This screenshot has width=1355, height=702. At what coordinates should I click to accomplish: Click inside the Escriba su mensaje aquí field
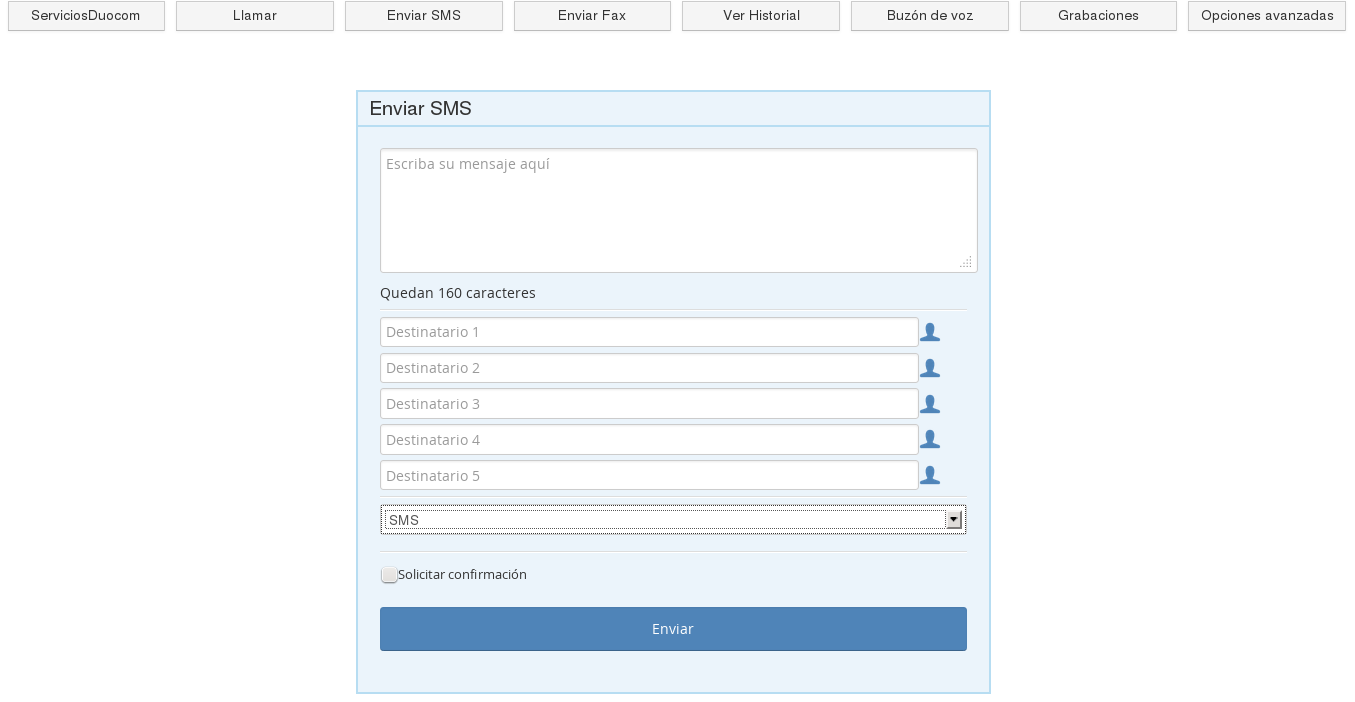coord(678,210)
